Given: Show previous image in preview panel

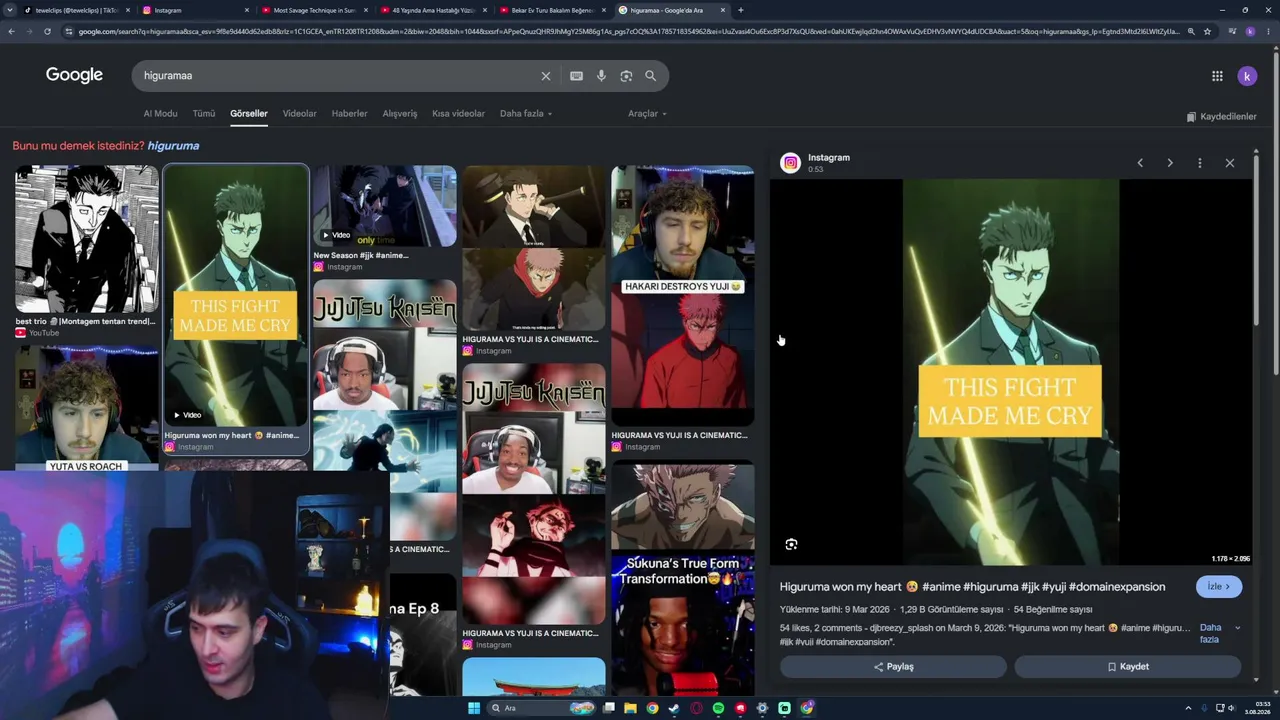Looking at the screenshot, I should (1140, 163).
